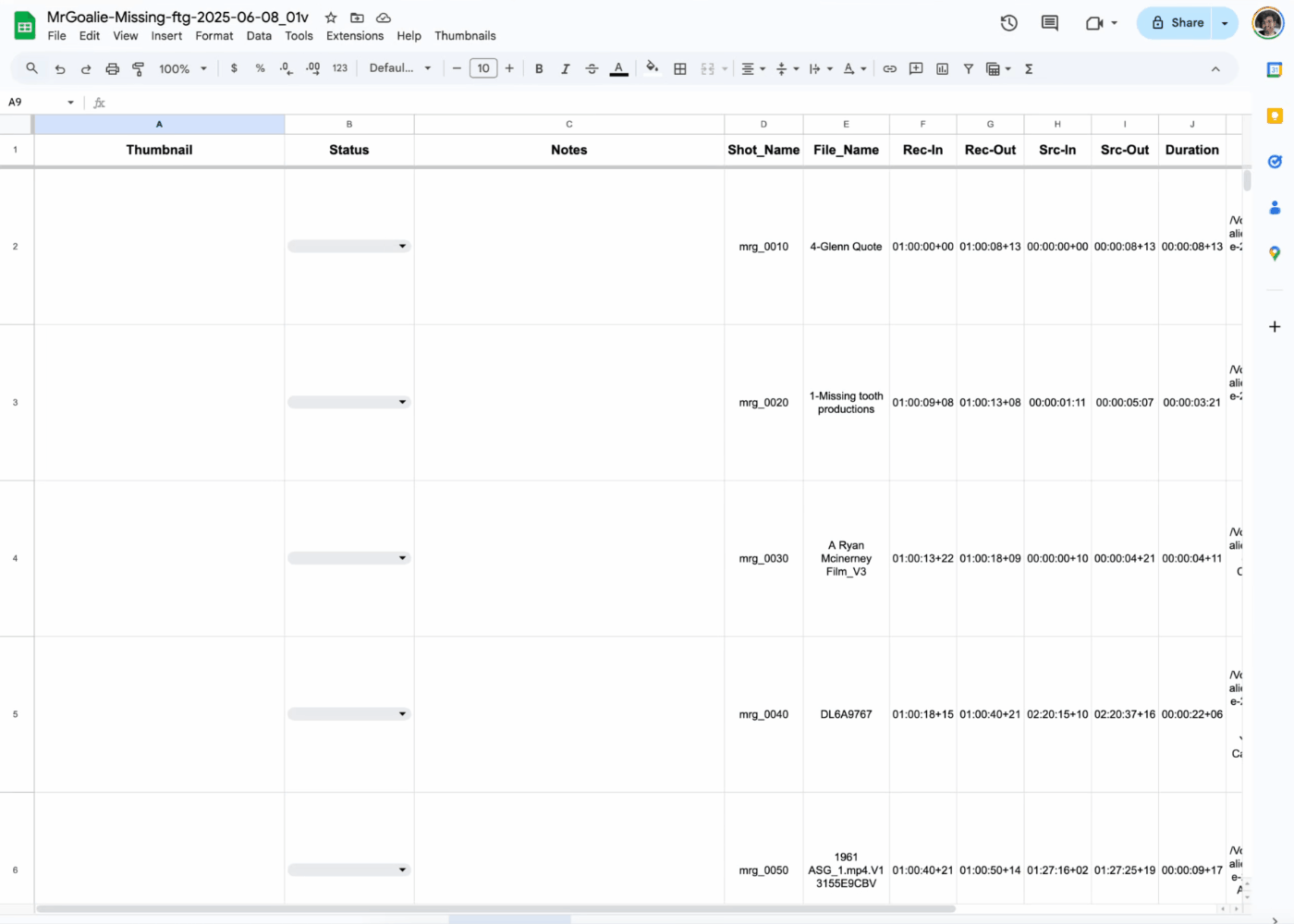Open the font family dropdown
The image size is (1294, 924).
coord(400,68)
